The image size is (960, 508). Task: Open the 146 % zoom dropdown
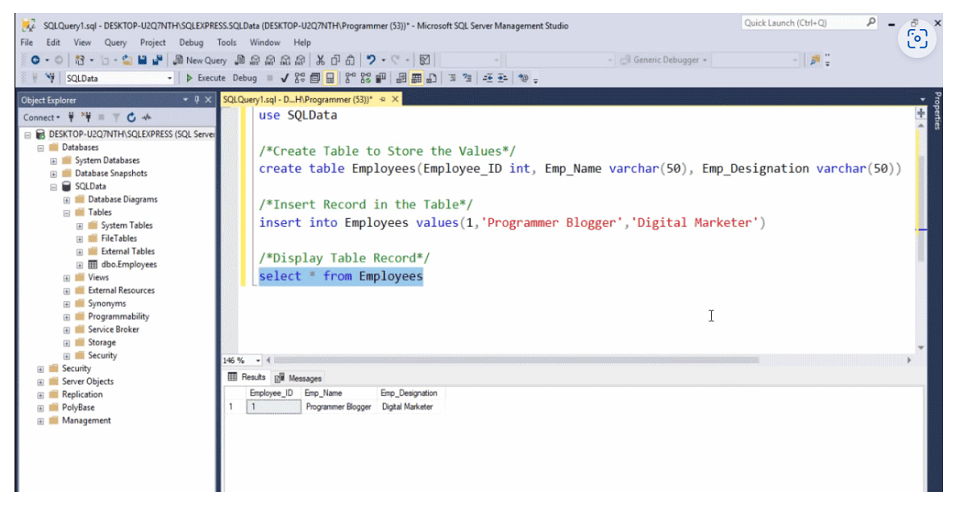pos(258,360)
